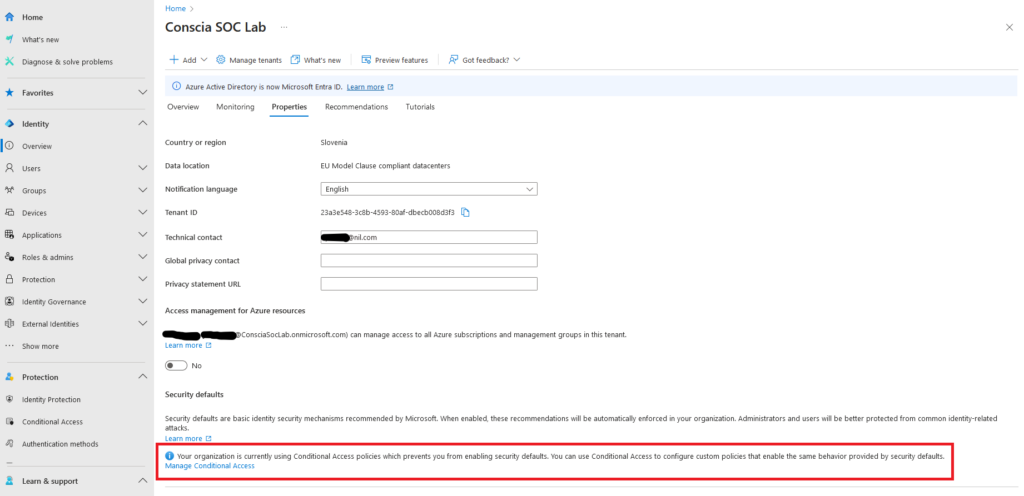Click the Roles & admins icon
The height and width of the screenshot is (496, 1024).
pyautogui.click(x=9, y=257)
